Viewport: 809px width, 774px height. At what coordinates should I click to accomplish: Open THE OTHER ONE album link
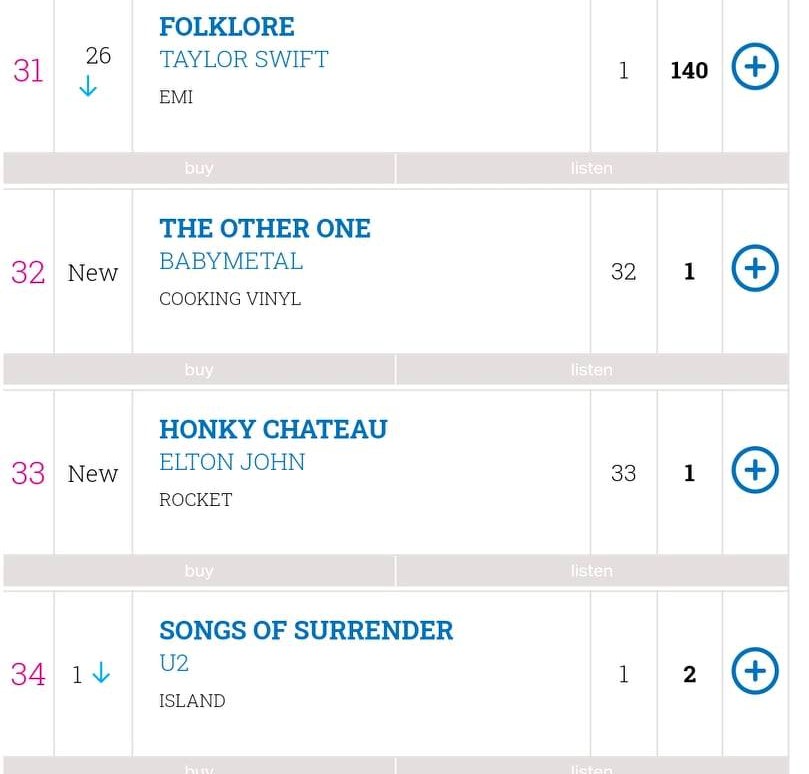click(x=265, y=228)
